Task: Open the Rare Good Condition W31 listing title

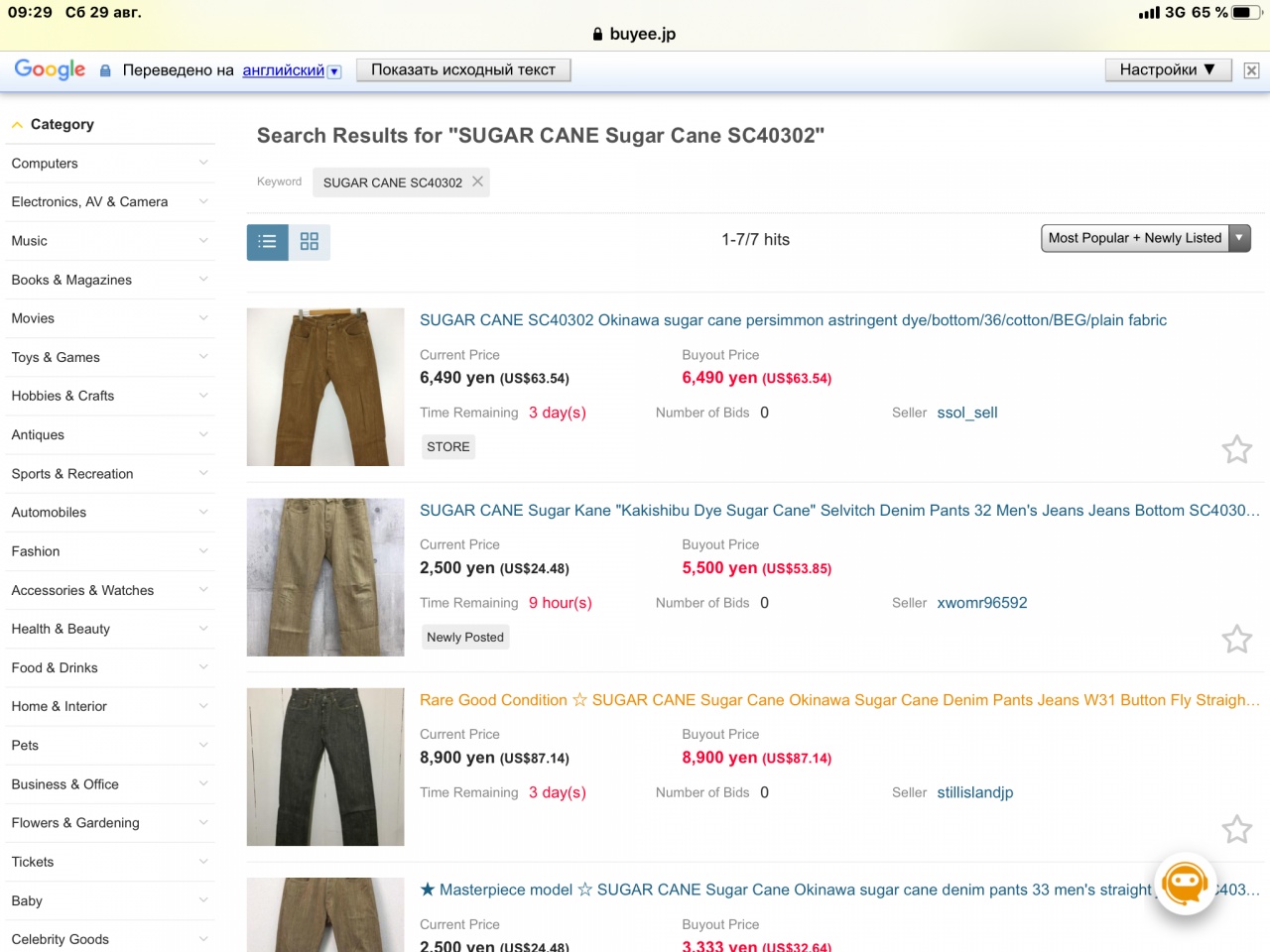Action: (839, 700)
